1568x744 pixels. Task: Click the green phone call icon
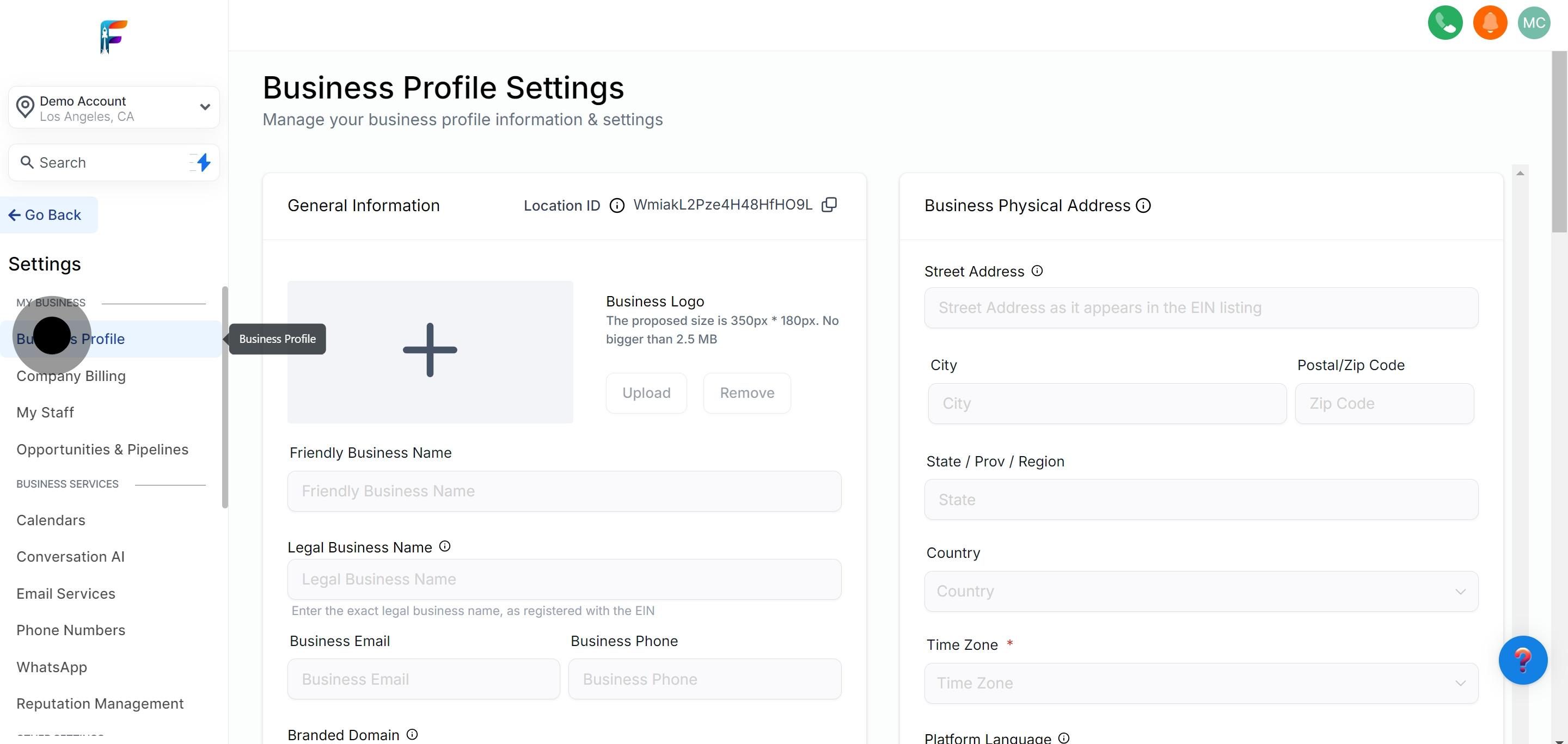1445,22
